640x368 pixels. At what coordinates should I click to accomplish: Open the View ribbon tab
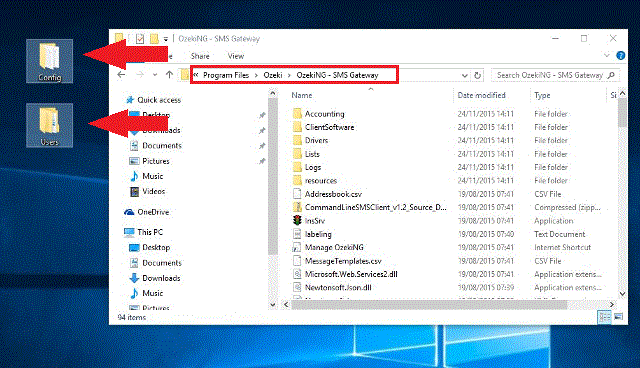(x=236, y=56)
